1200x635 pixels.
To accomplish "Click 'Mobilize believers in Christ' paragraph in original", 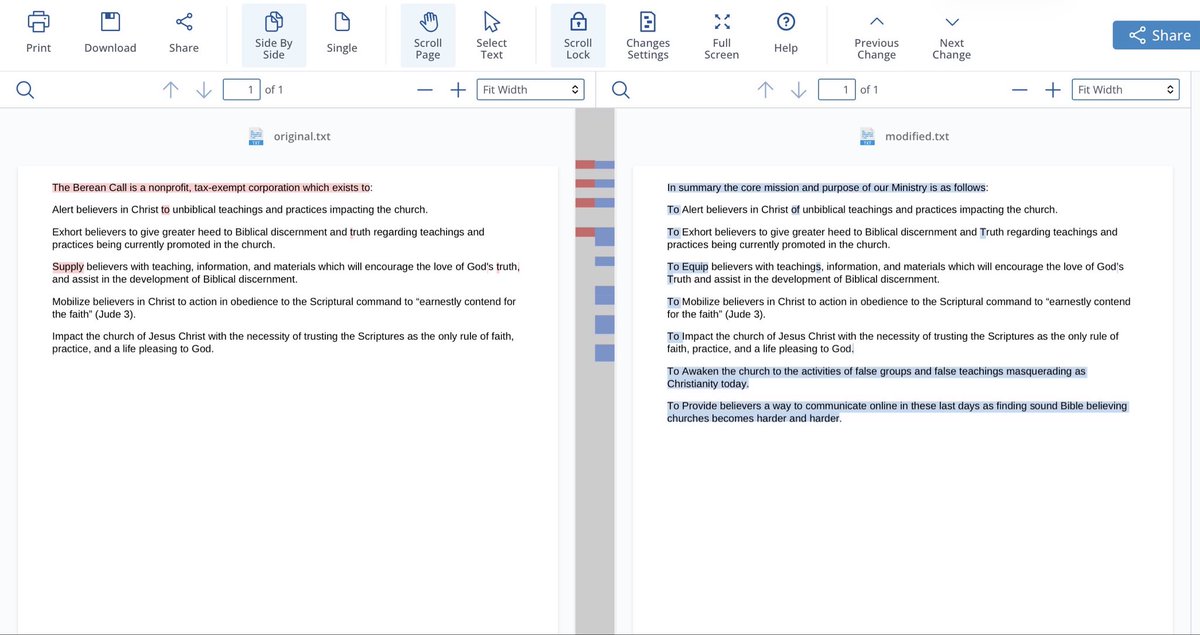I will [284, 307].
